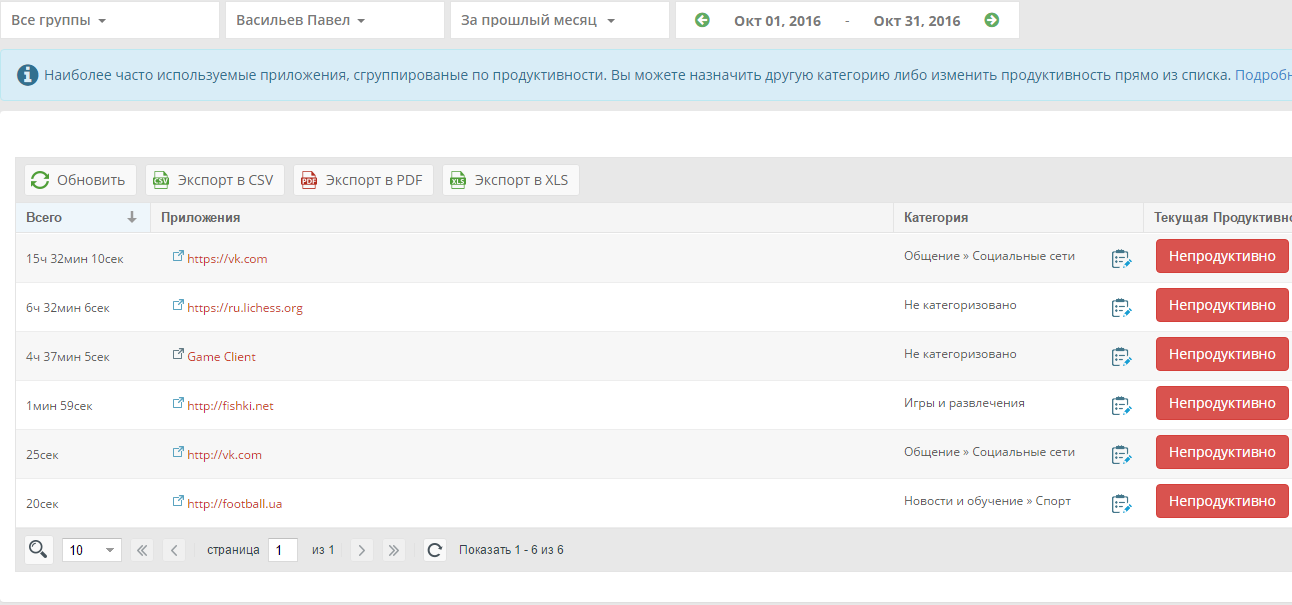Click Обновить button

pos(81,180)
